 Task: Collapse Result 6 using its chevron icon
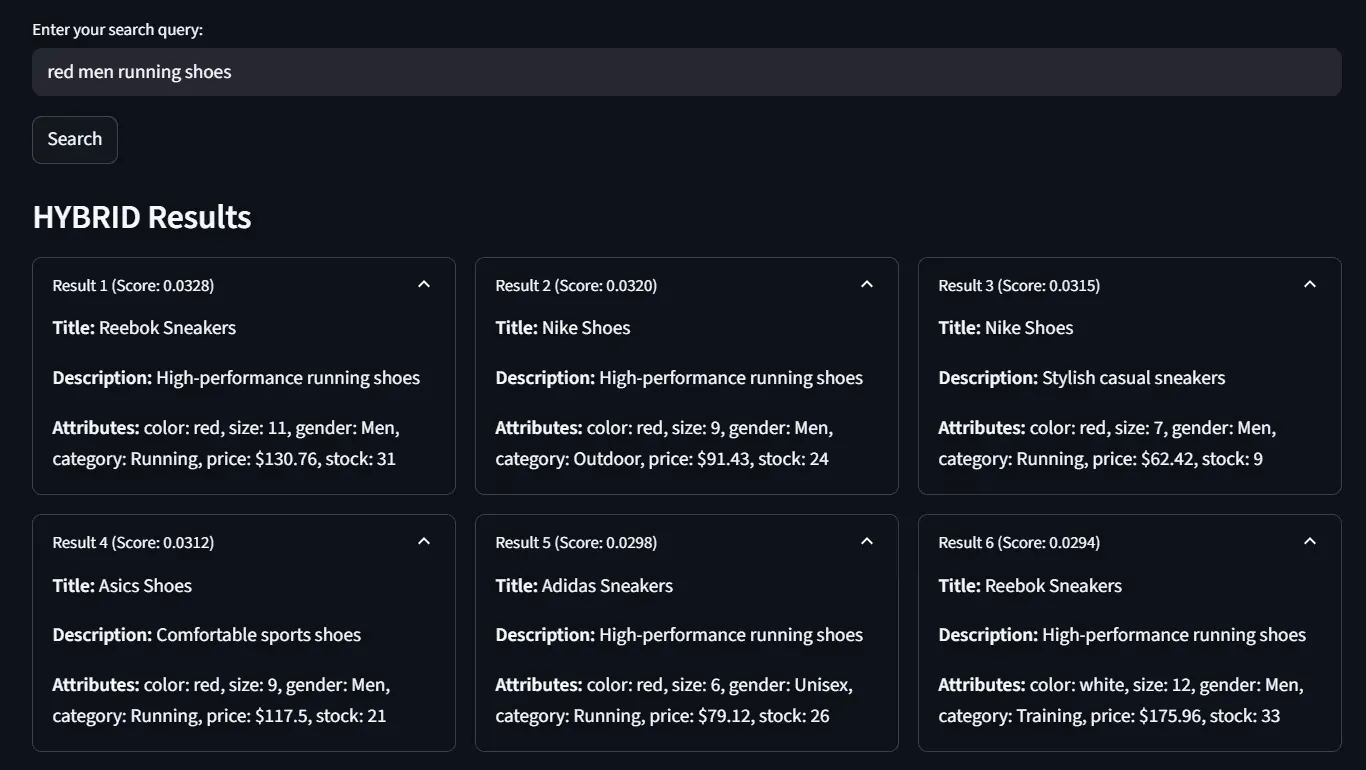[x=1310, y=542]
